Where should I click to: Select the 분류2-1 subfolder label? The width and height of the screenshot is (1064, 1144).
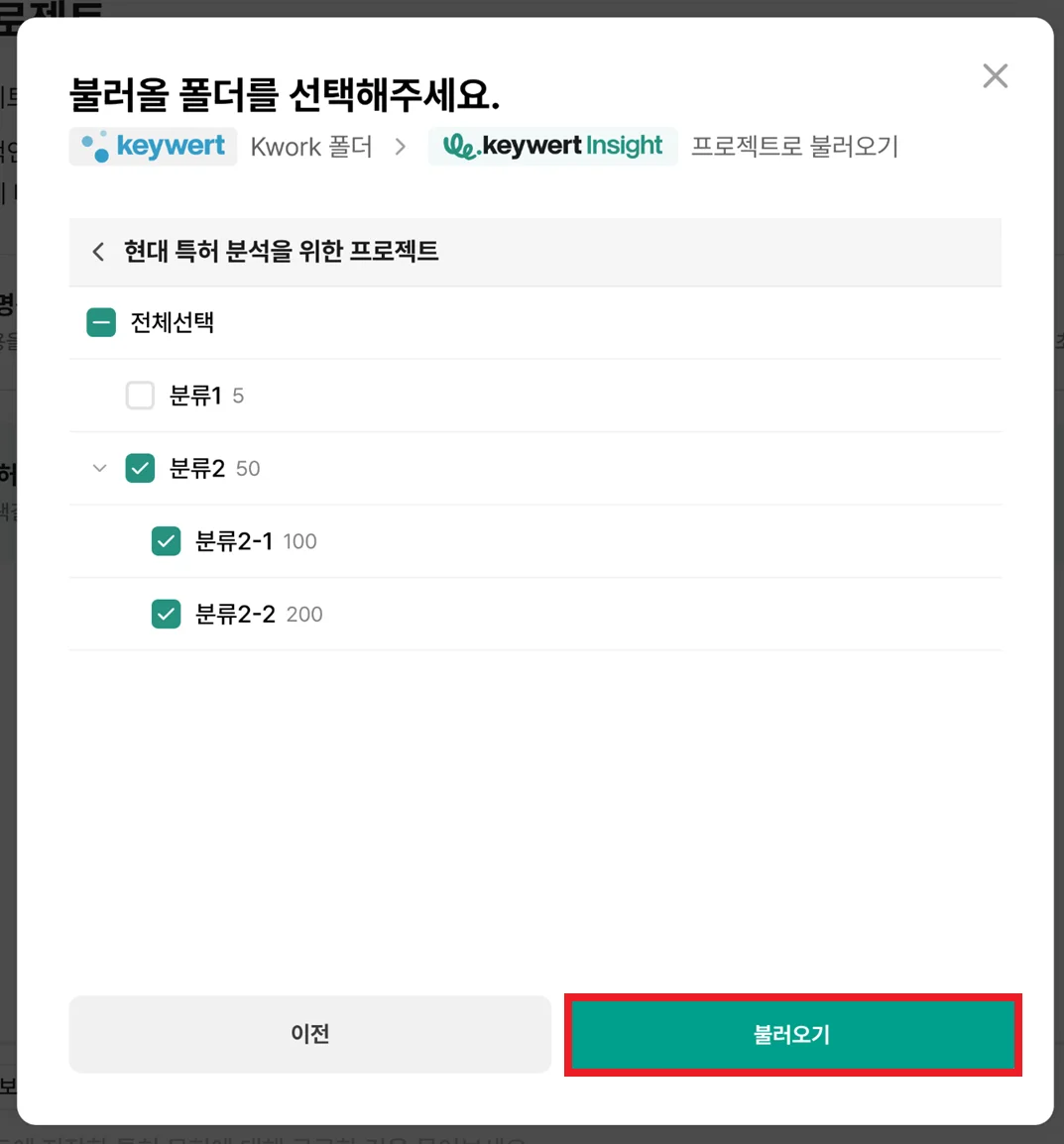tap(234, 541)
